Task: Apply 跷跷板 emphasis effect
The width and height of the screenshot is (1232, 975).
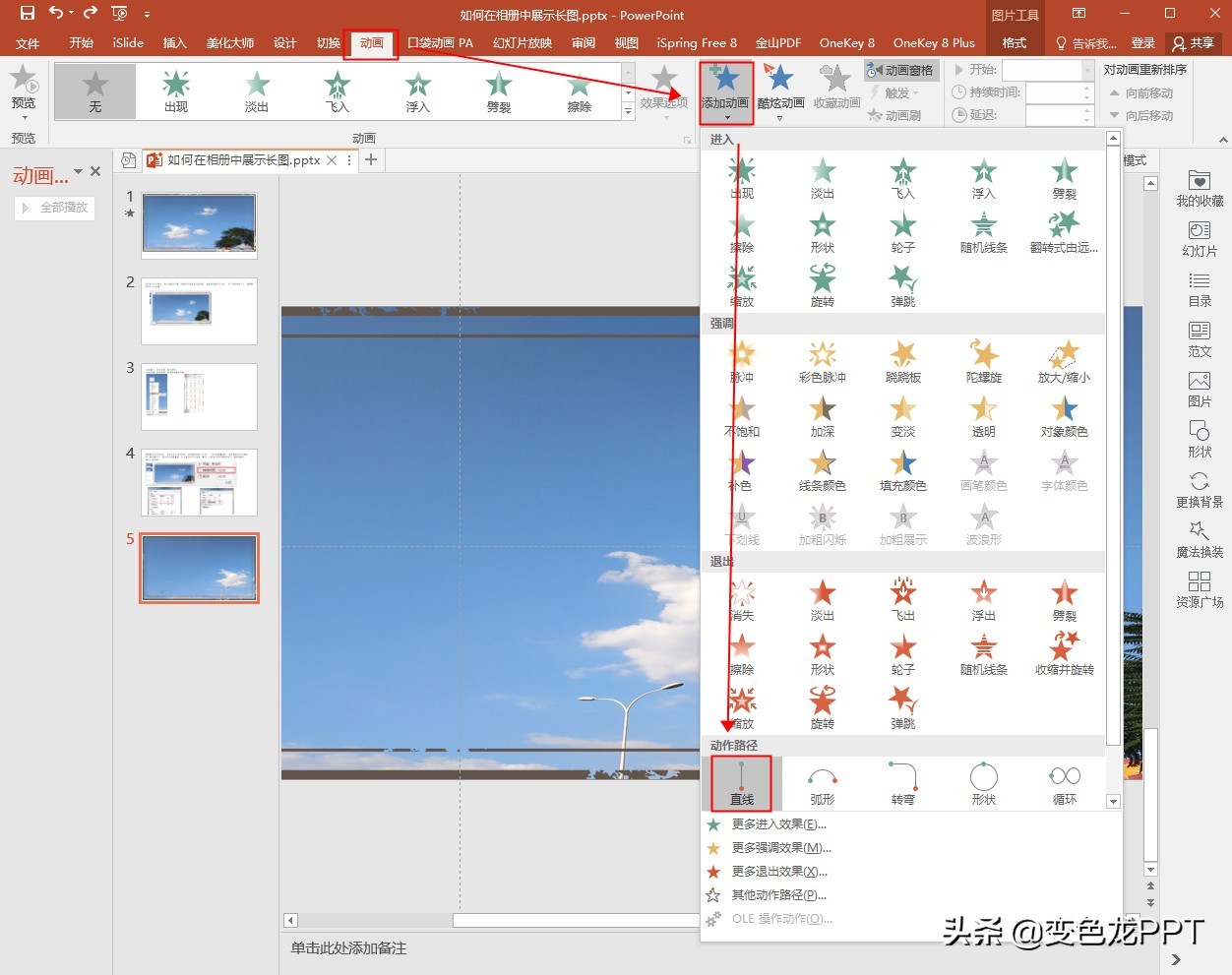Action: coord(903,362)
